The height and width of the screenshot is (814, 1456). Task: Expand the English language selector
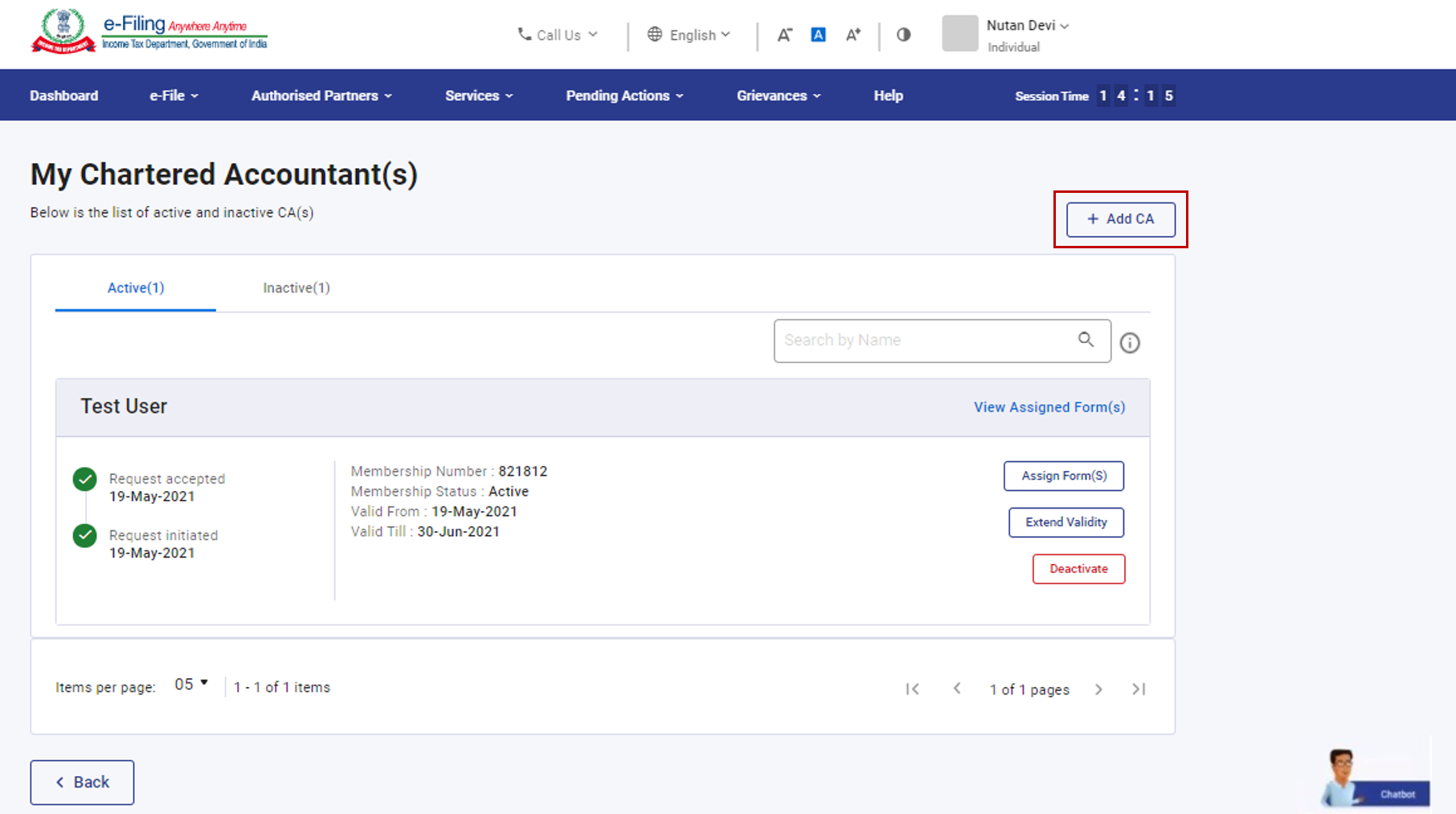(x=689, y=35)
